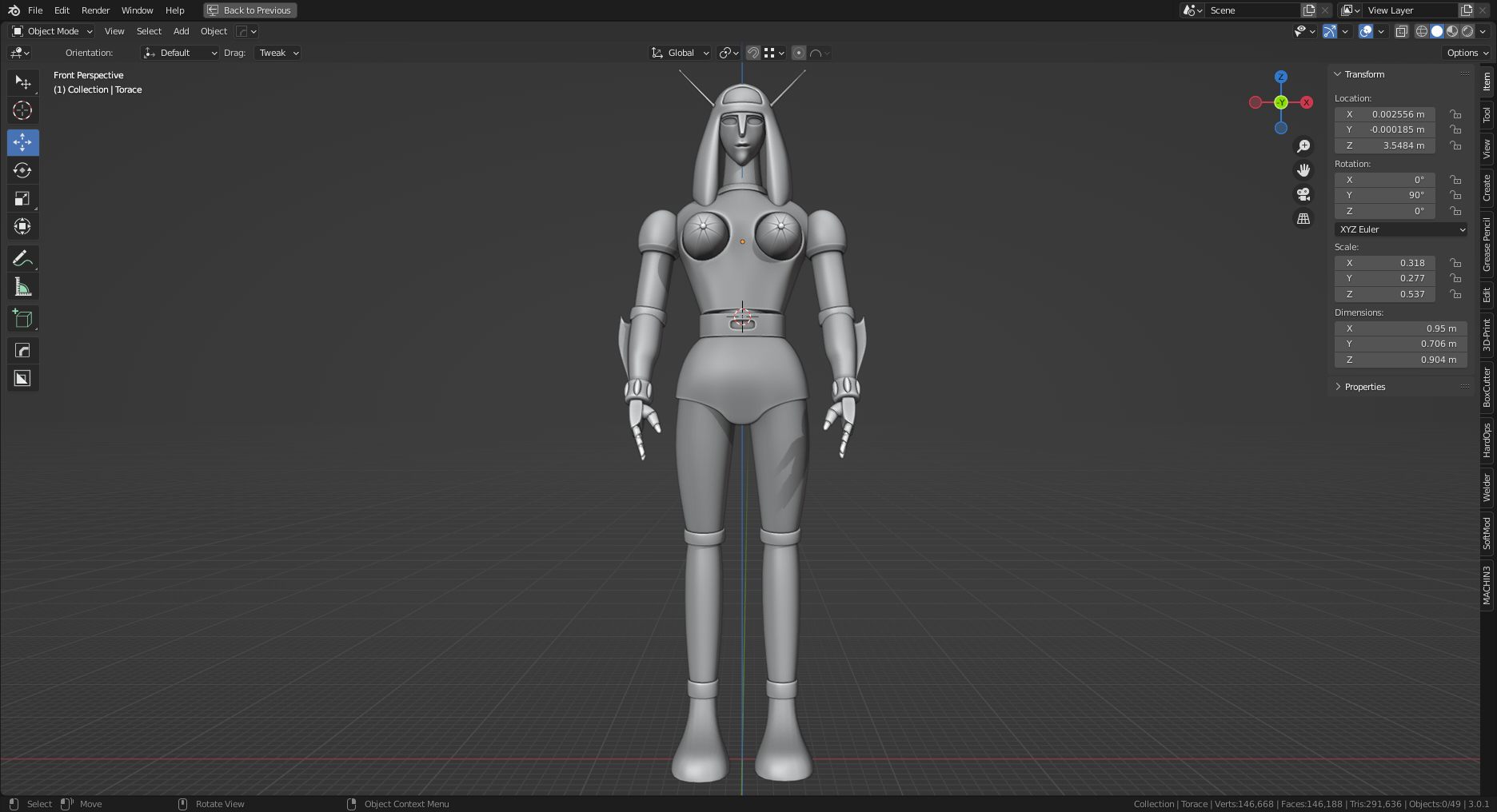Click the Z axis on navigation gizmo
The image size is (1497, 812).
coord(1281,77)
